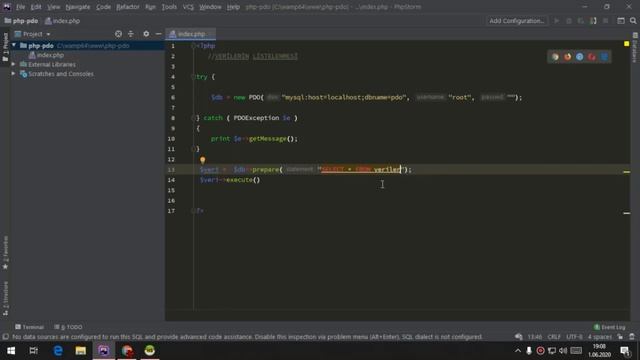Show hidden system tray icons chevron
The height and width of the screenshot is (360, 640).
(x=518, y=351)
